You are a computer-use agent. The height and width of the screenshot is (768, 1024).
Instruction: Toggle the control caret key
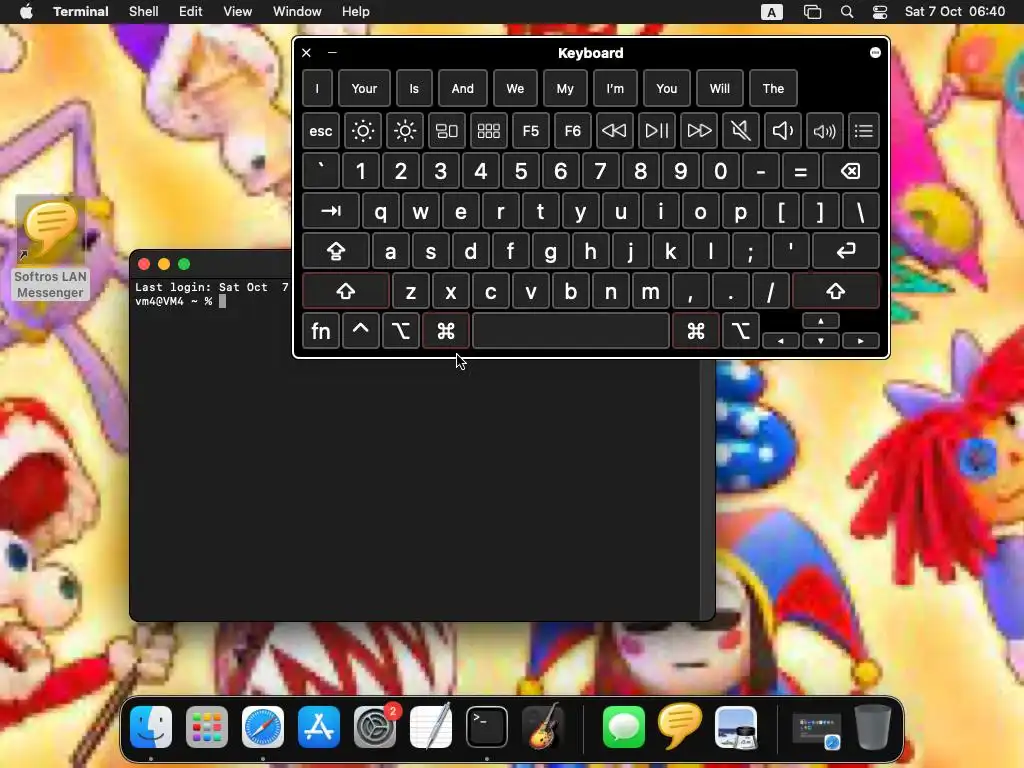click(360, 331)
